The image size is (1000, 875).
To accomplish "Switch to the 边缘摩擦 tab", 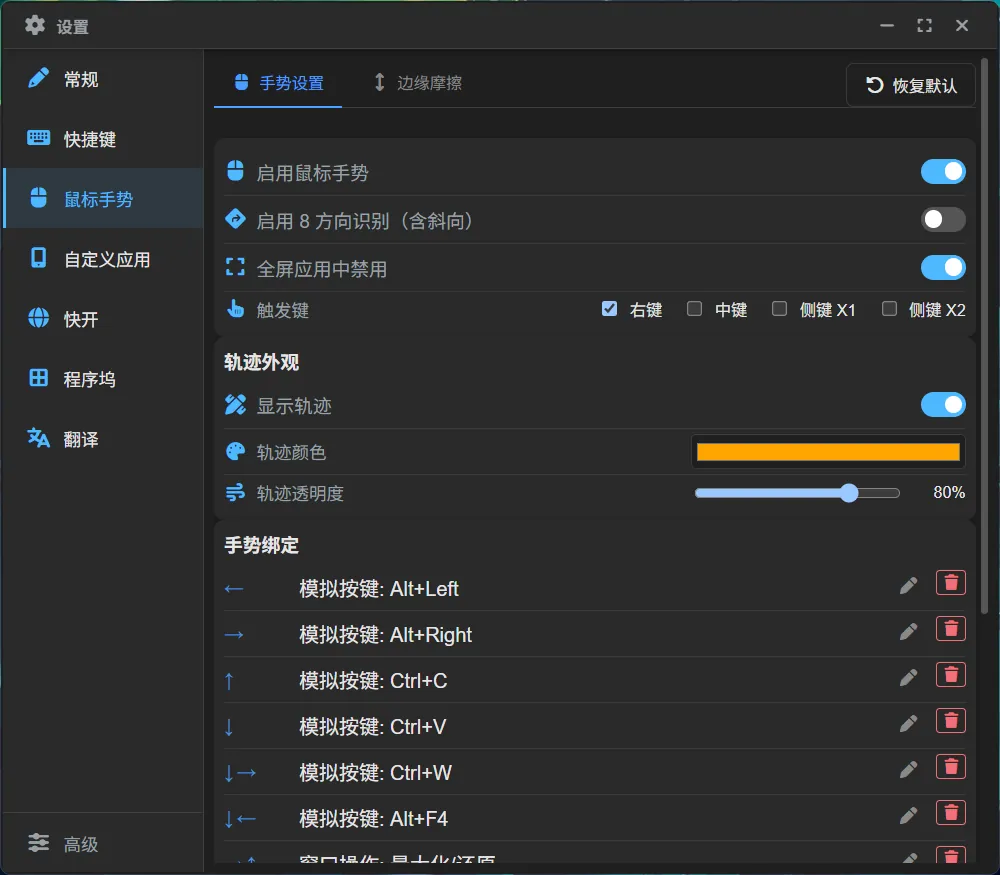I will pyautogui.click(x=418, y=83).
